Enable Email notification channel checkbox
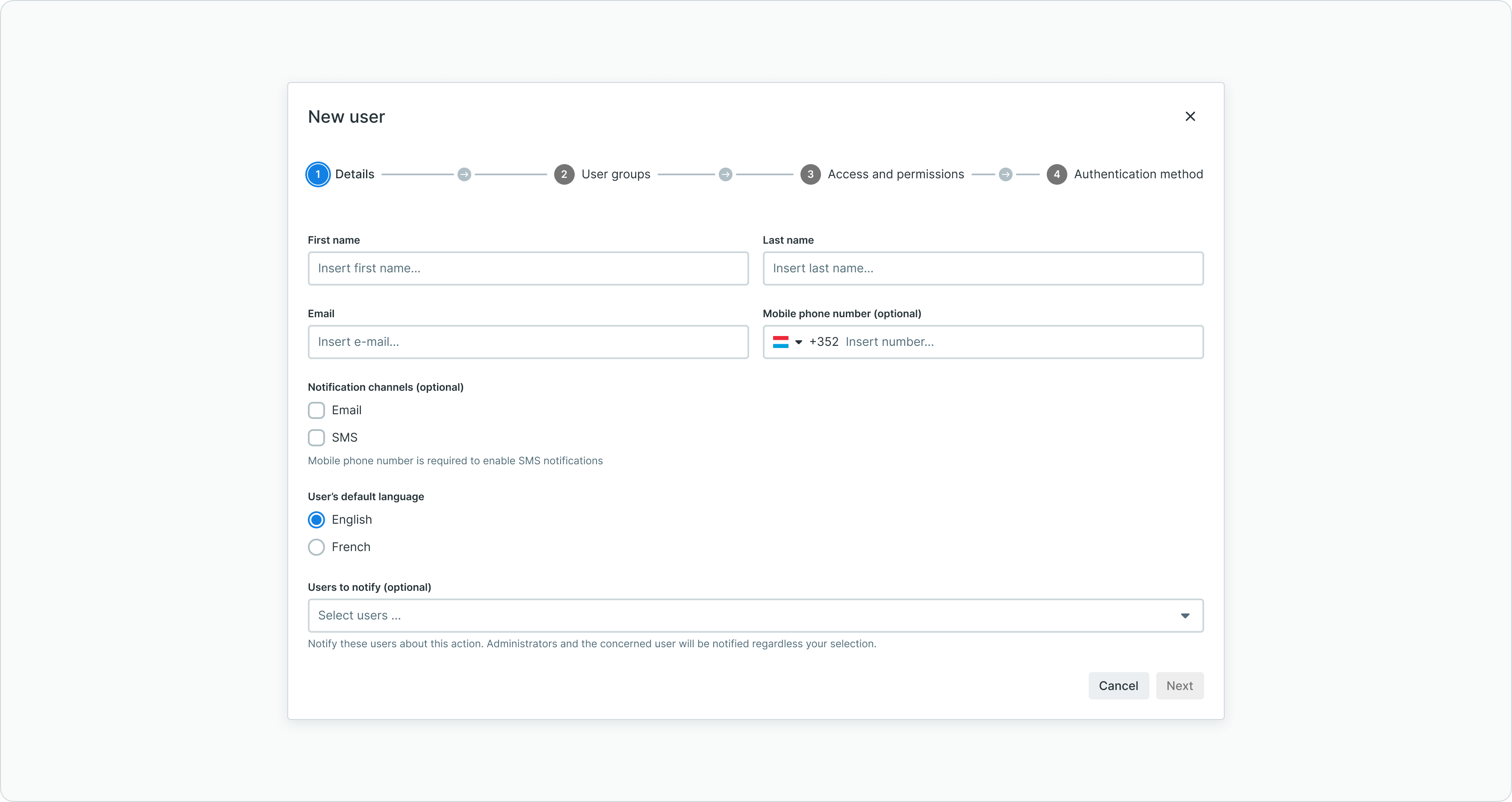The height and width of the screenshot is (802, 1512). click(x=316, y=410)
